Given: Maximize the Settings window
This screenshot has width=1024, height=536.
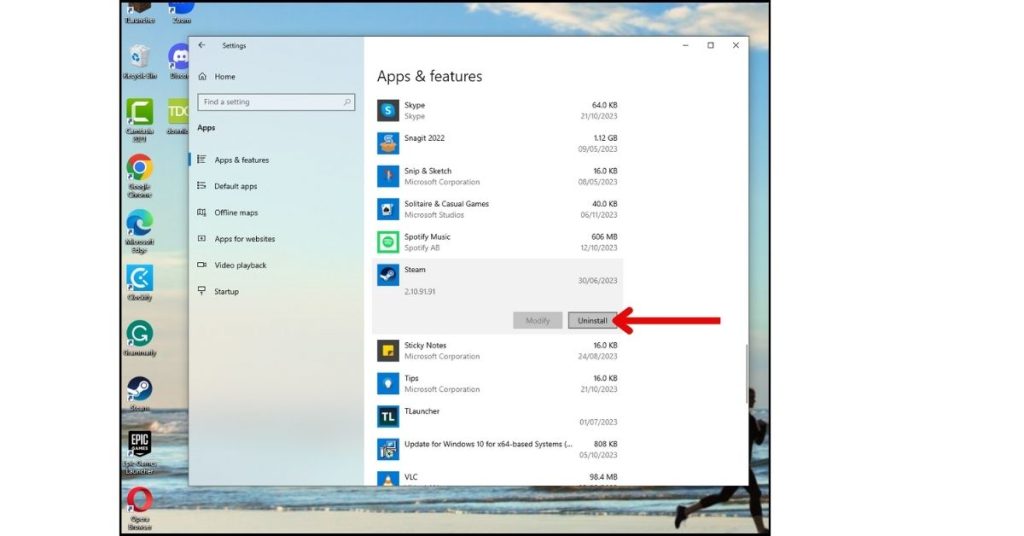Looking at the screenshot, I should click(x=711, y=45).
